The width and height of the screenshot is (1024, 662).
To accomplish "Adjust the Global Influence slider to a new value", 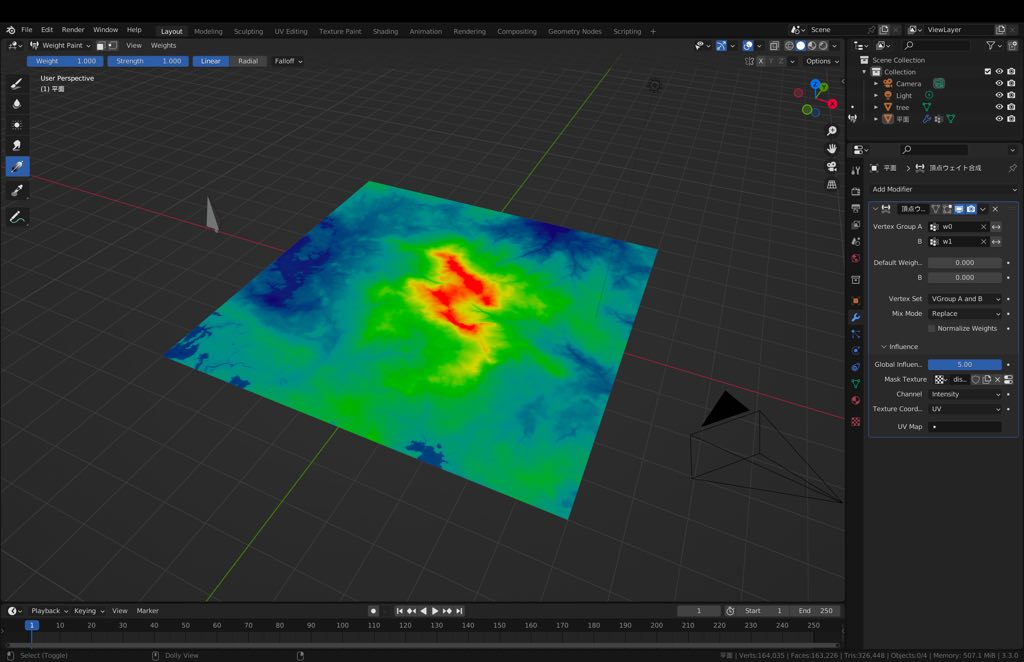I will tap(963, 364).
